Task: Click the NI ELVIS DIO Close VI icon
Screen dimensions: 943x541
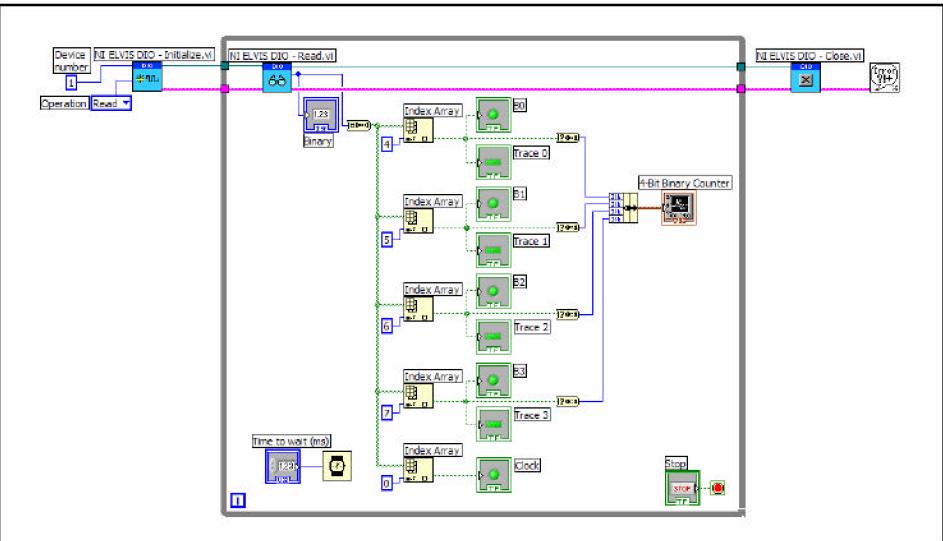Action: (x=804, y=81)
